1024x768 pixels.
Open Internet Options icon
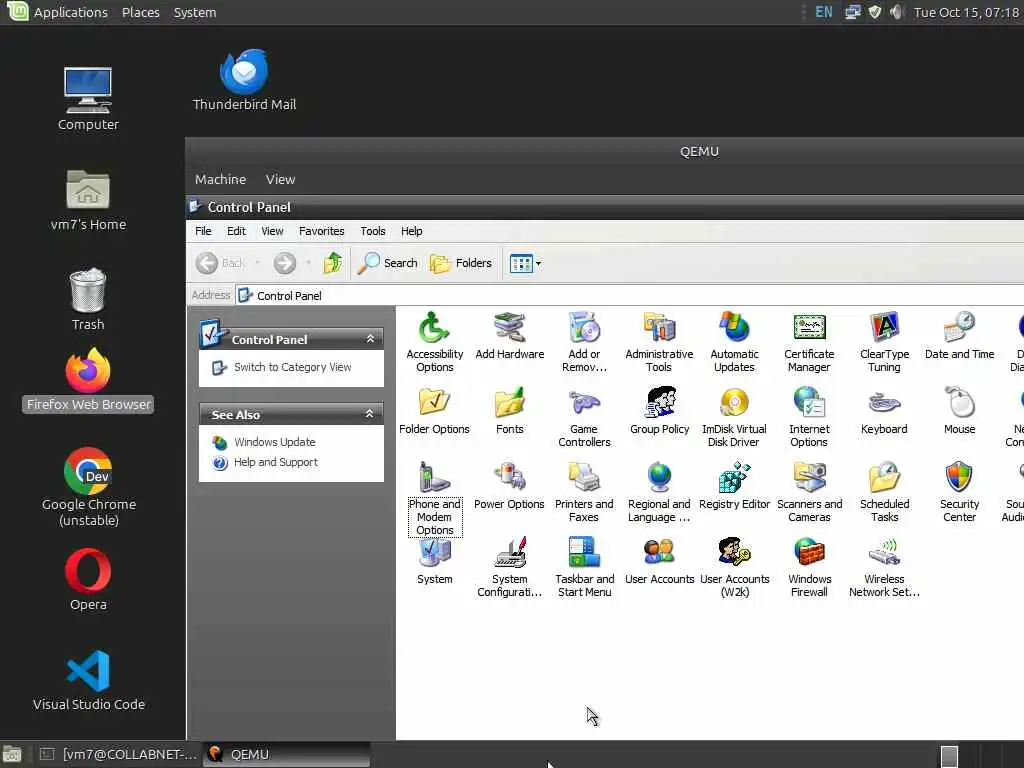pyautogui.click(x=809, y=417)
